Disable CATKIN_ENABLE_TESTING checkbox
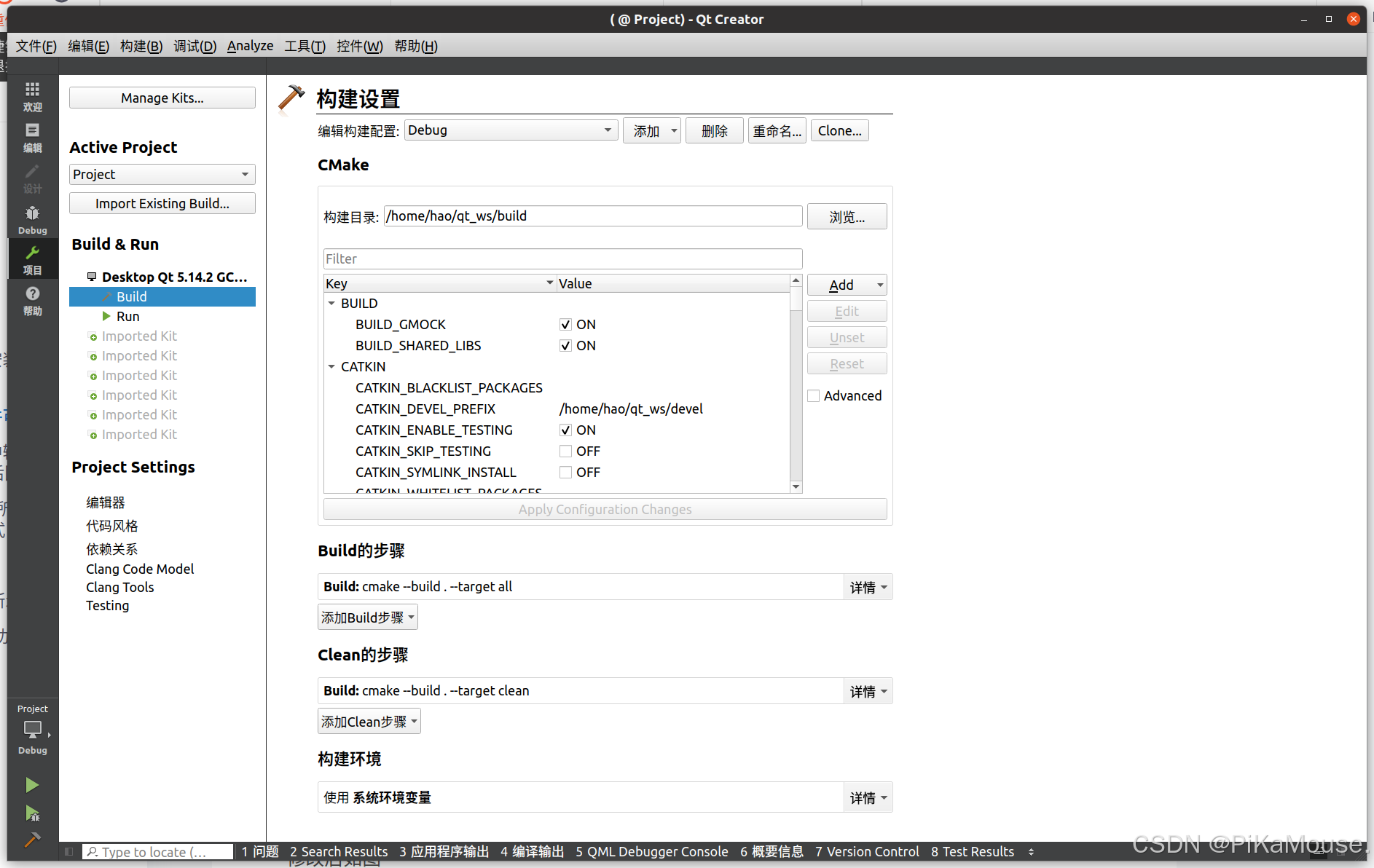1374x868 pixels. (x=565, y=430)
